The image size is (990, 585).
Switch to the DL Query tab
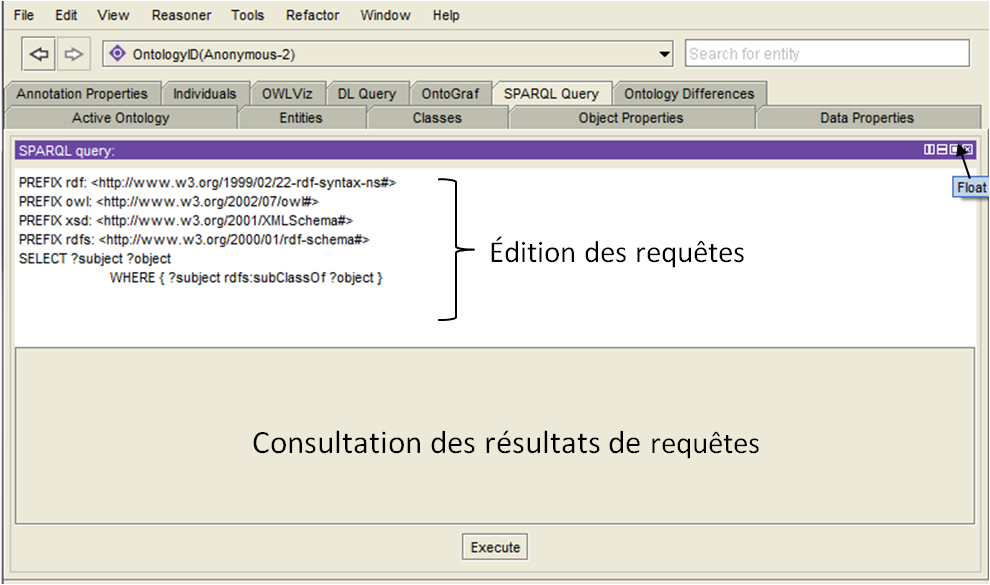tap(366, 94)
